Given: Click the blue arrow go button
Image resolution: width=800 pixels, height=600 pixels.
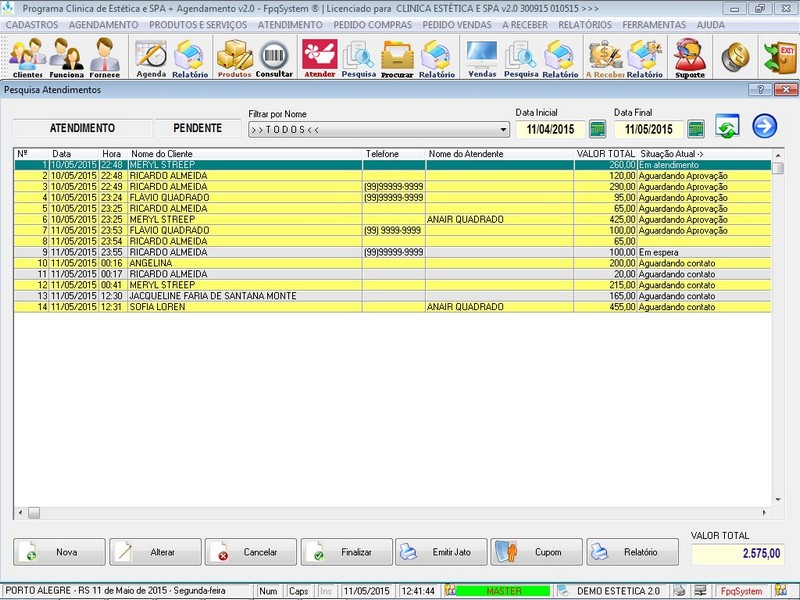Looking at the screenshot, I should pyautogui.click(x=764, y=126).
